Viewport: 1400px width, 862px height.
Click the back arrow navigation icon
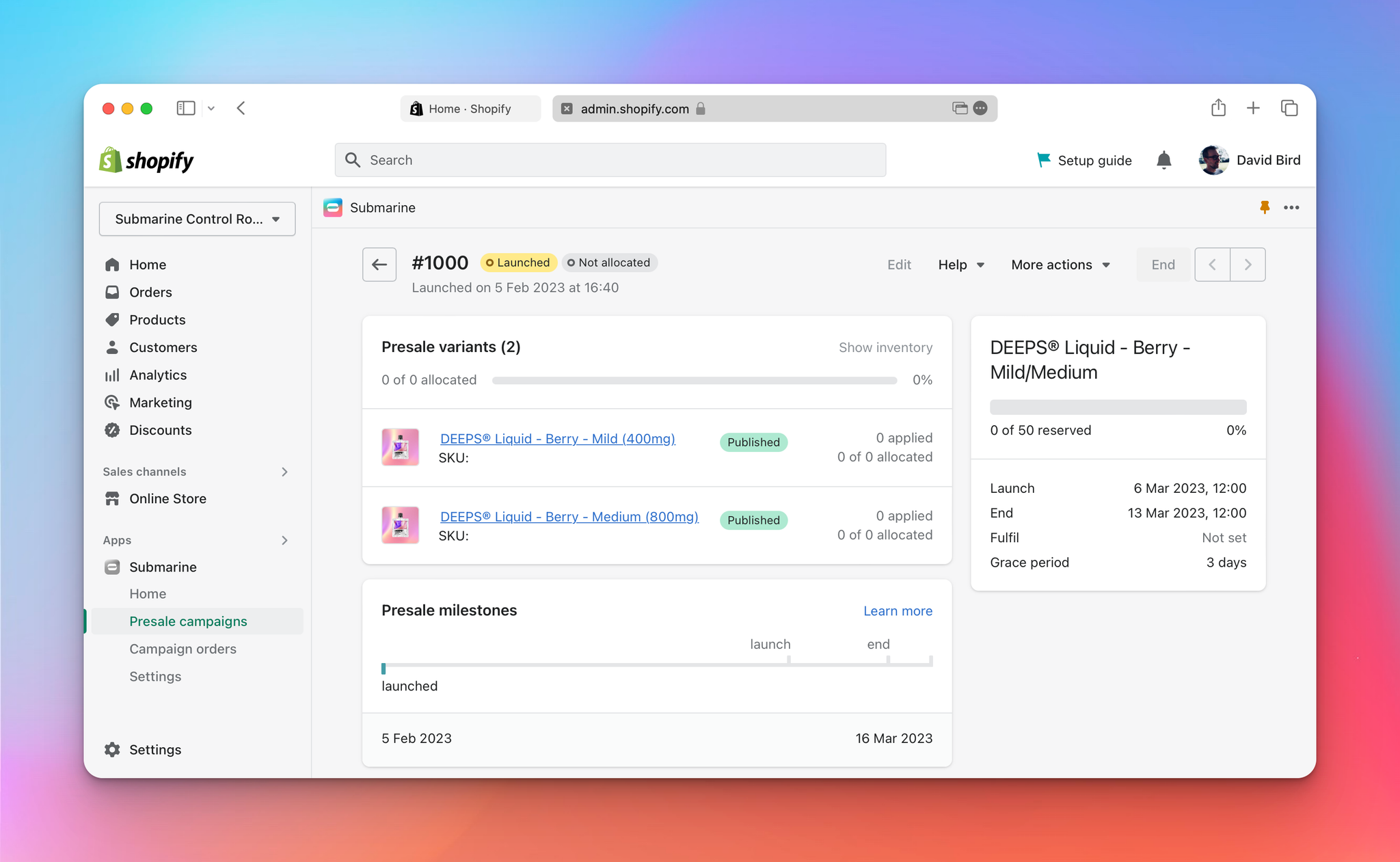coord(379,264)
